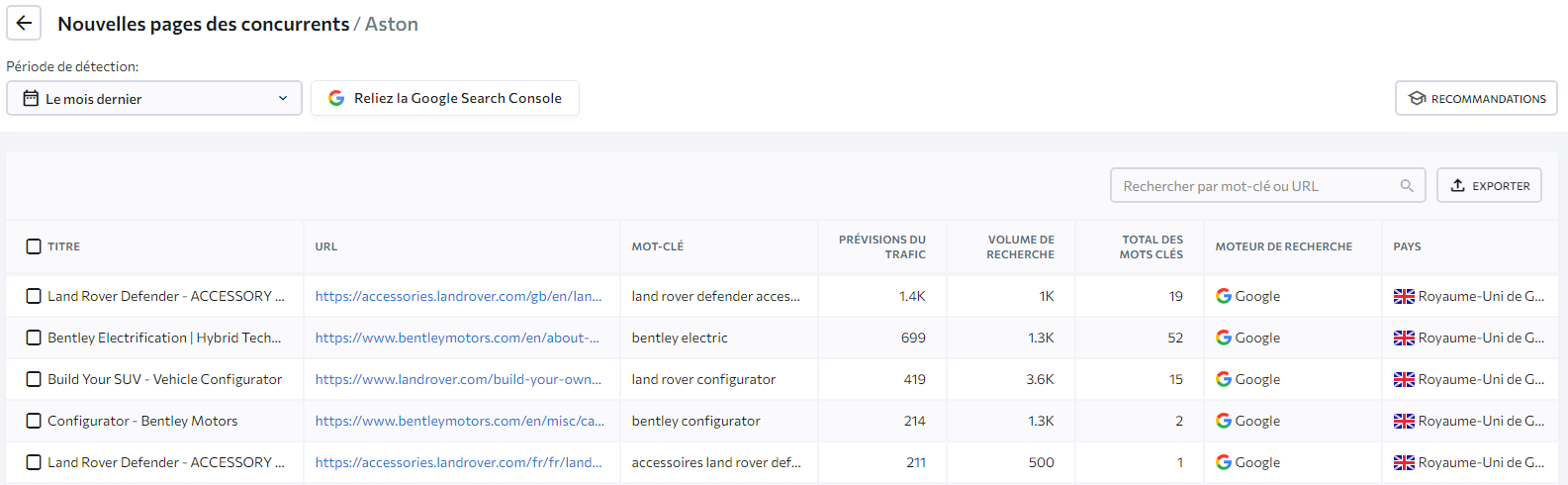Click total keywords value 19
This screenshot has width=1568, height=485.
click(x=1176, y=296)
